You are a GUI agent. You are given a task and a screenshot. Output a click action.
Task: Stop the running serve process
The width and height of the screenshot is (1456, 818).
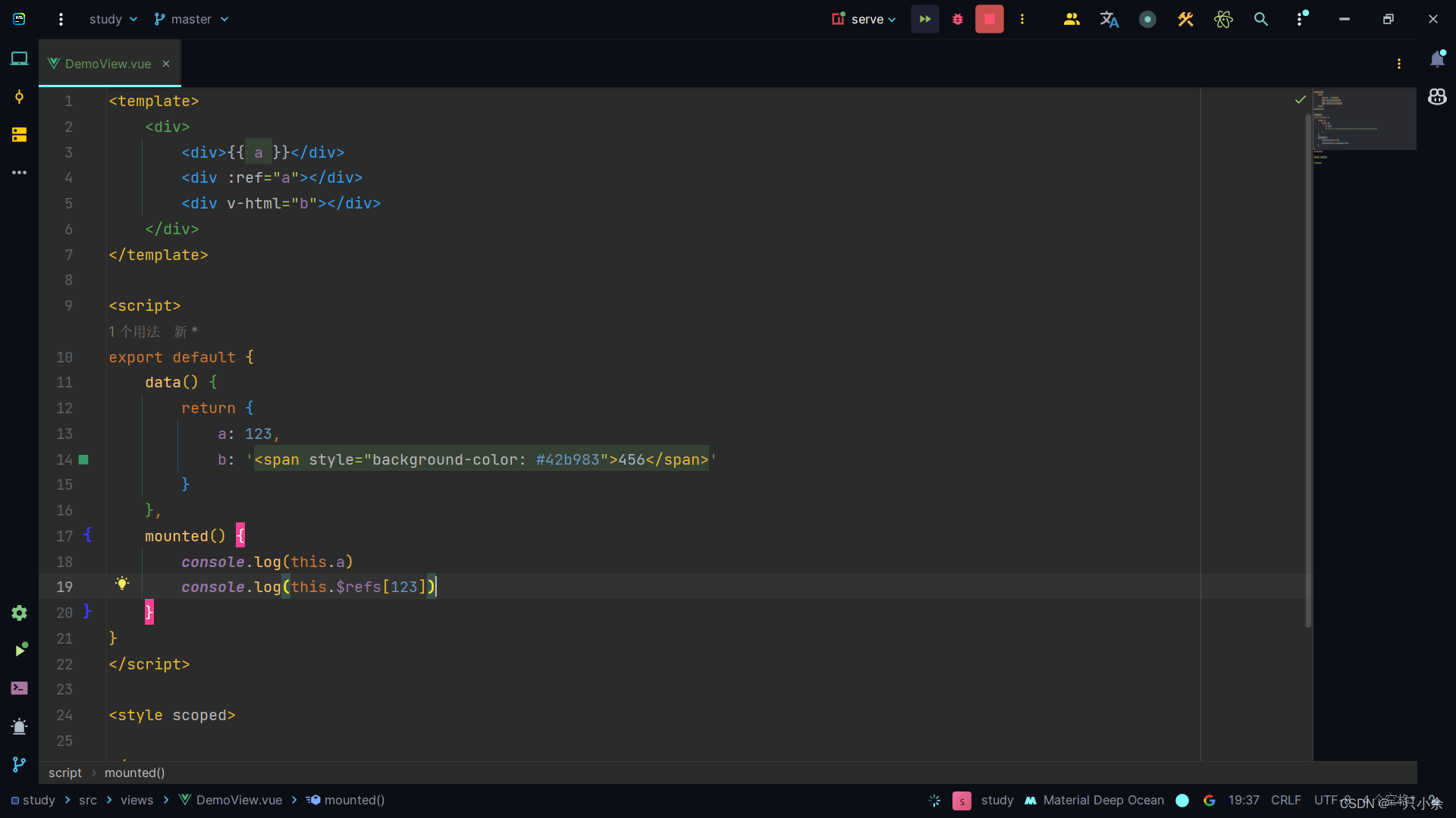(x=990, y=19)
